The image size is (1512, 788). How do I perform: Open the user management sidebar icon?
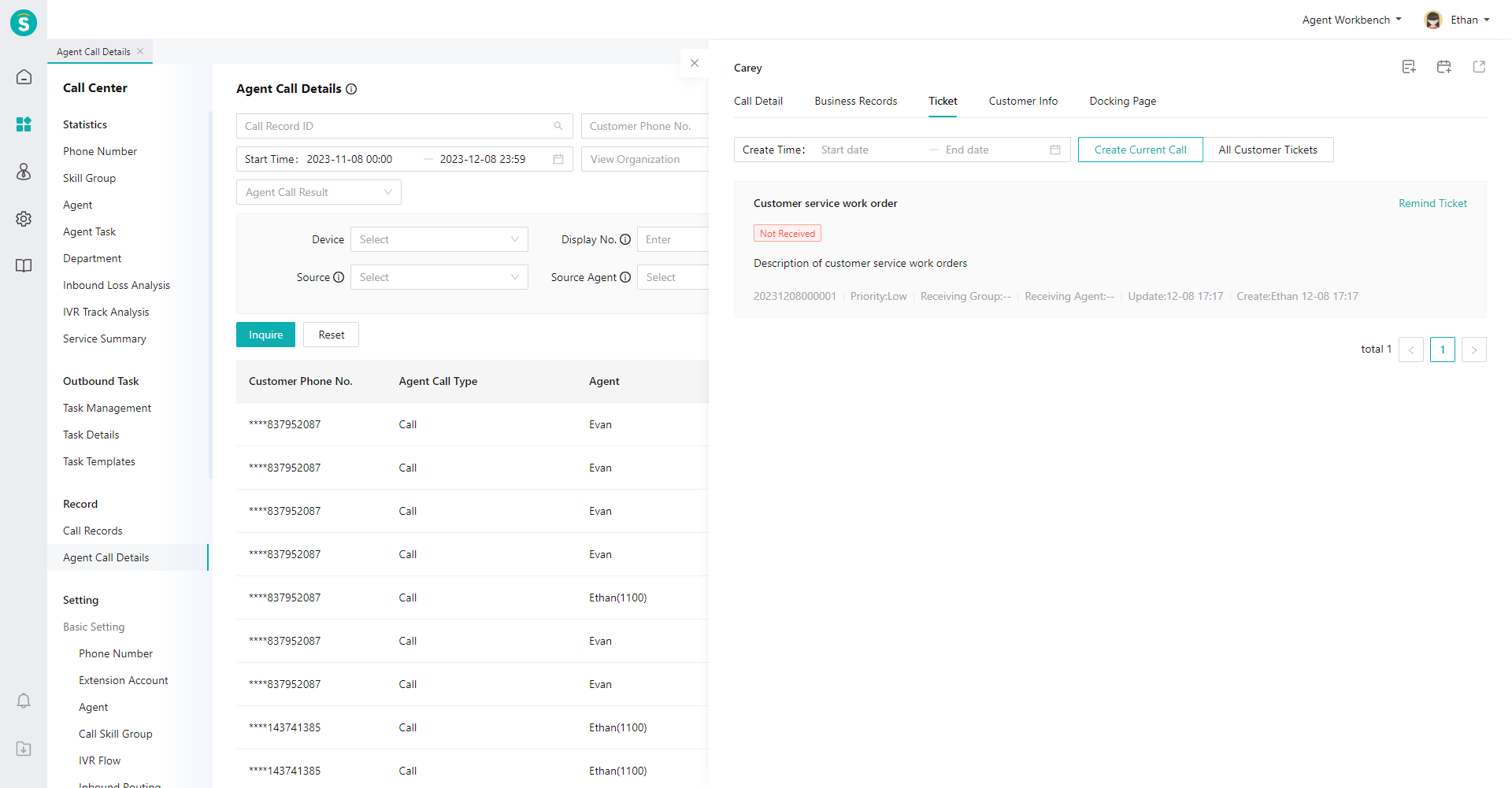pyautogui.click(x=24, y=172)
